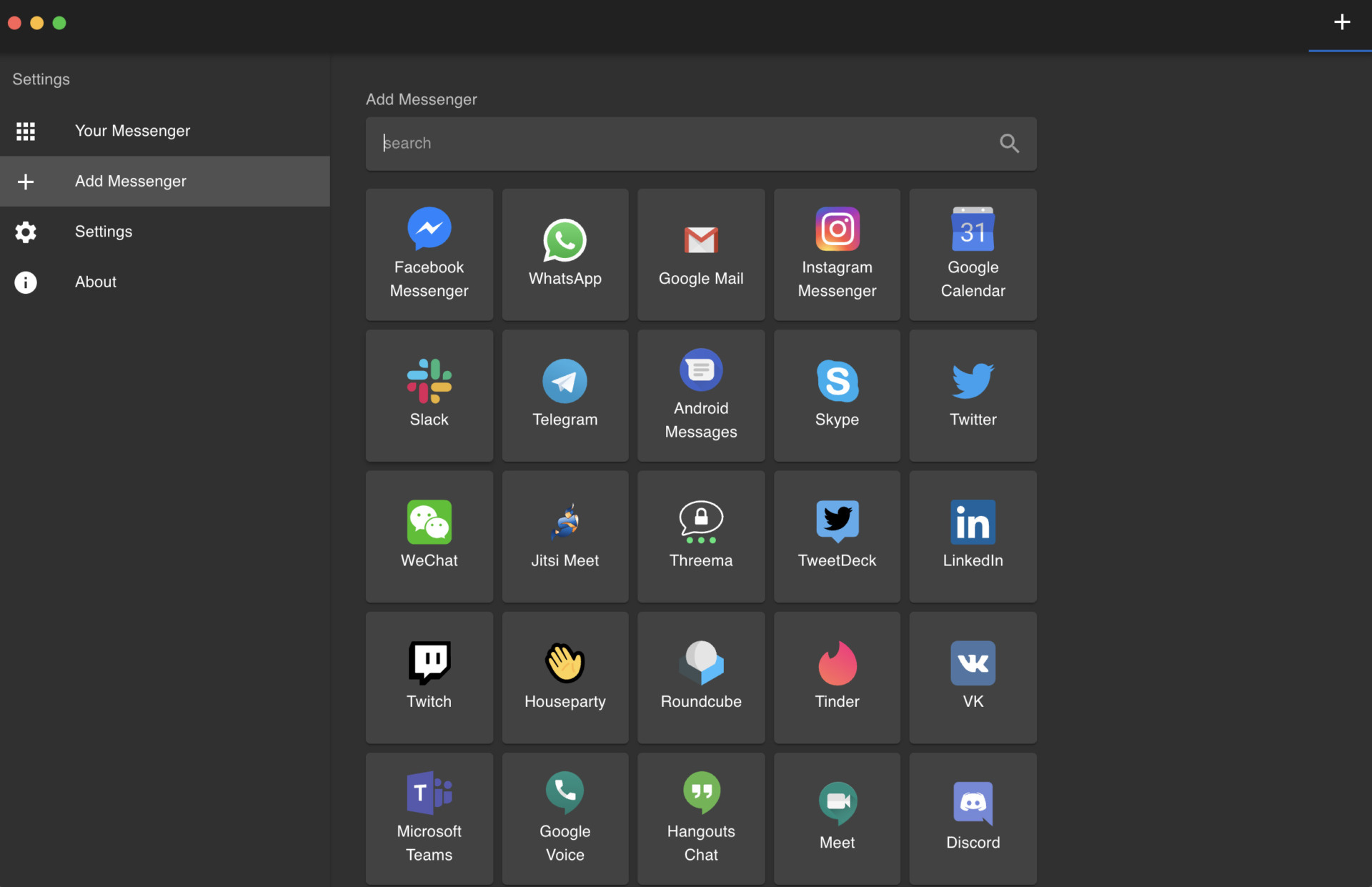Select Facebook Messenger from the grid
Viewport: 1372px width, 887px height.
tap(429, 254)
